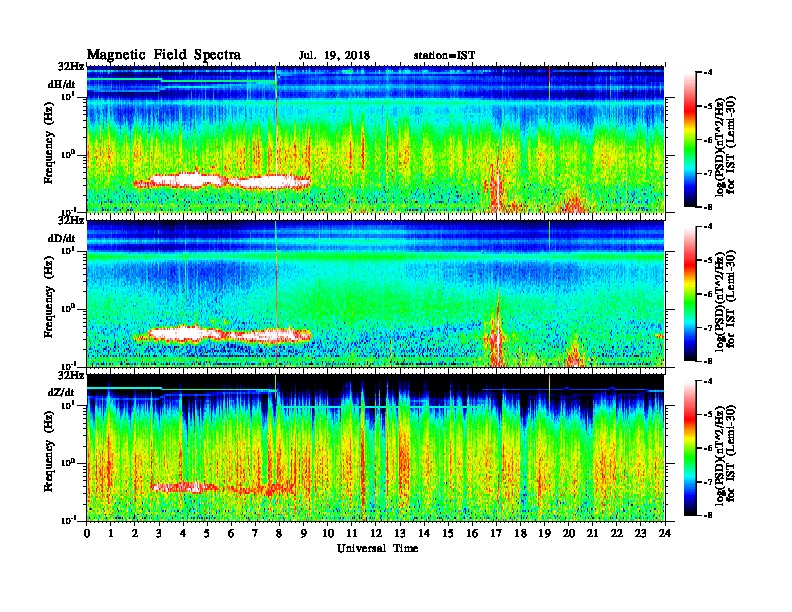This screenshot has height=612, width=792.
Task: Click hour "14" on the Universal Time axis
Action: [x=424, y=534]
